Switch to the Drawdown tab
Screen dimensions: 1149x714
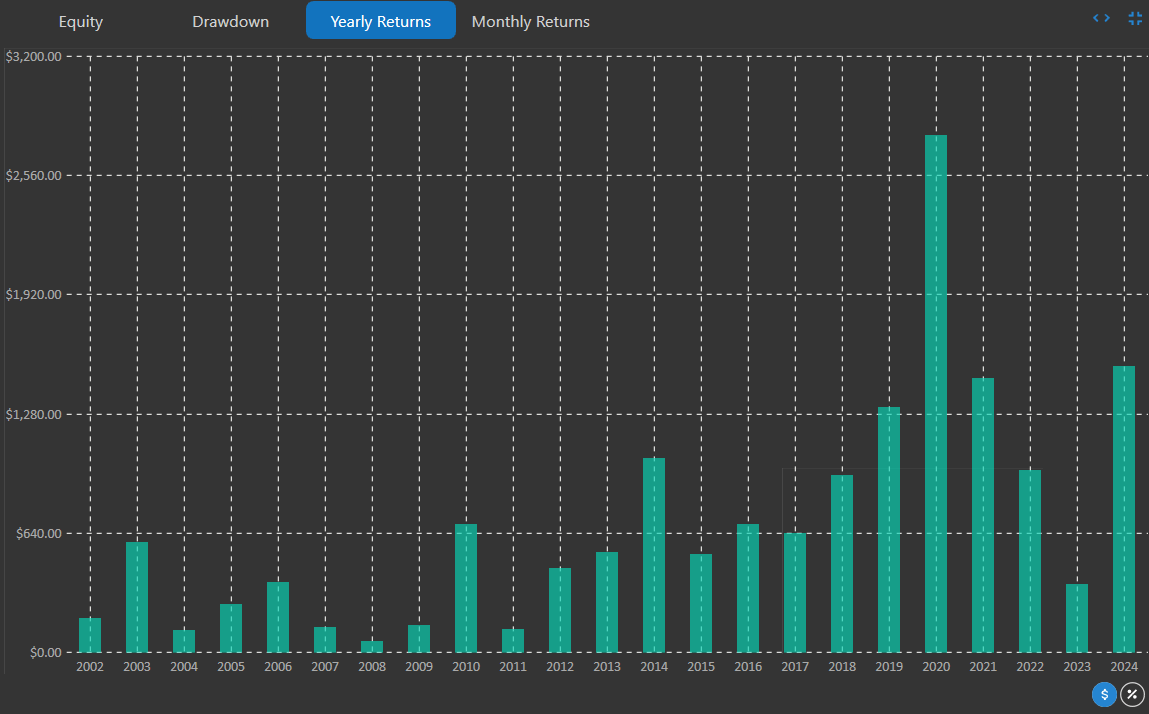coord(230,21)
